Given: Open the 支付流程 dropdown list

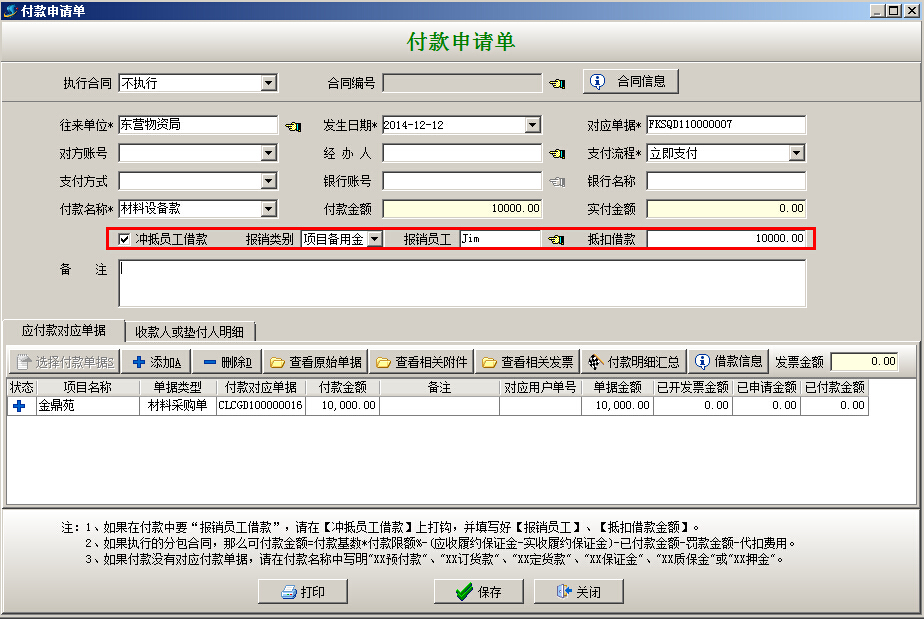Looking at the screenshot, I should [796, 153].
